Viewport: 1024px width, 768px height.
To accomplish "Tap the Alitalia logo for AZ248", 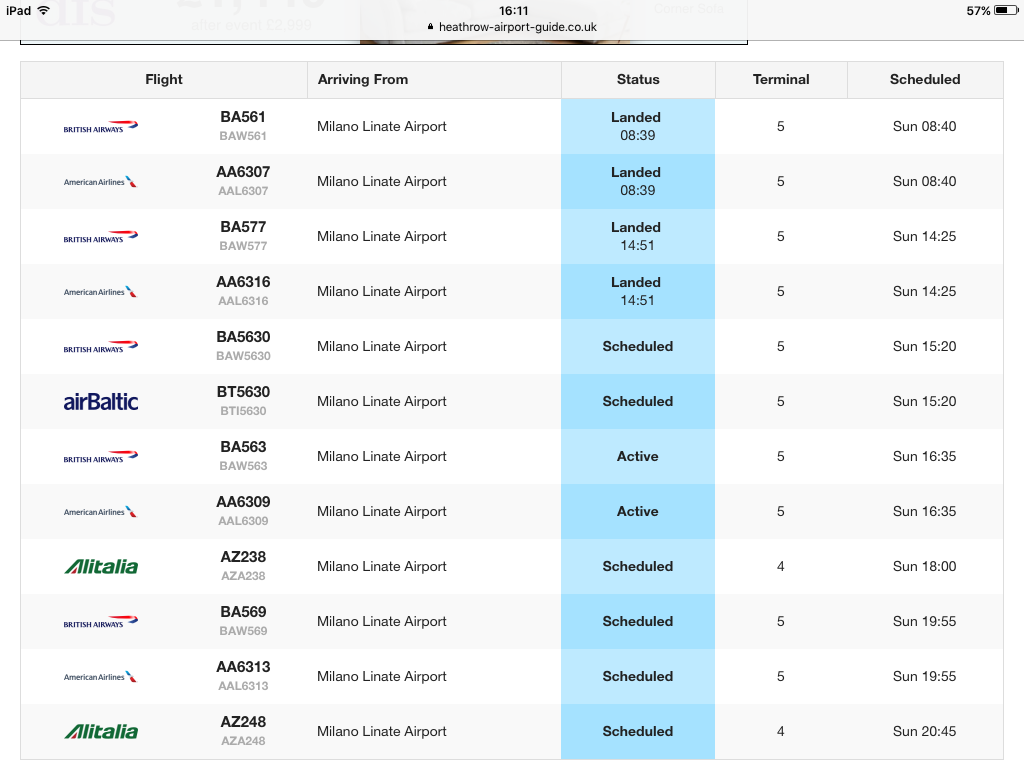I will coord(101,731).
